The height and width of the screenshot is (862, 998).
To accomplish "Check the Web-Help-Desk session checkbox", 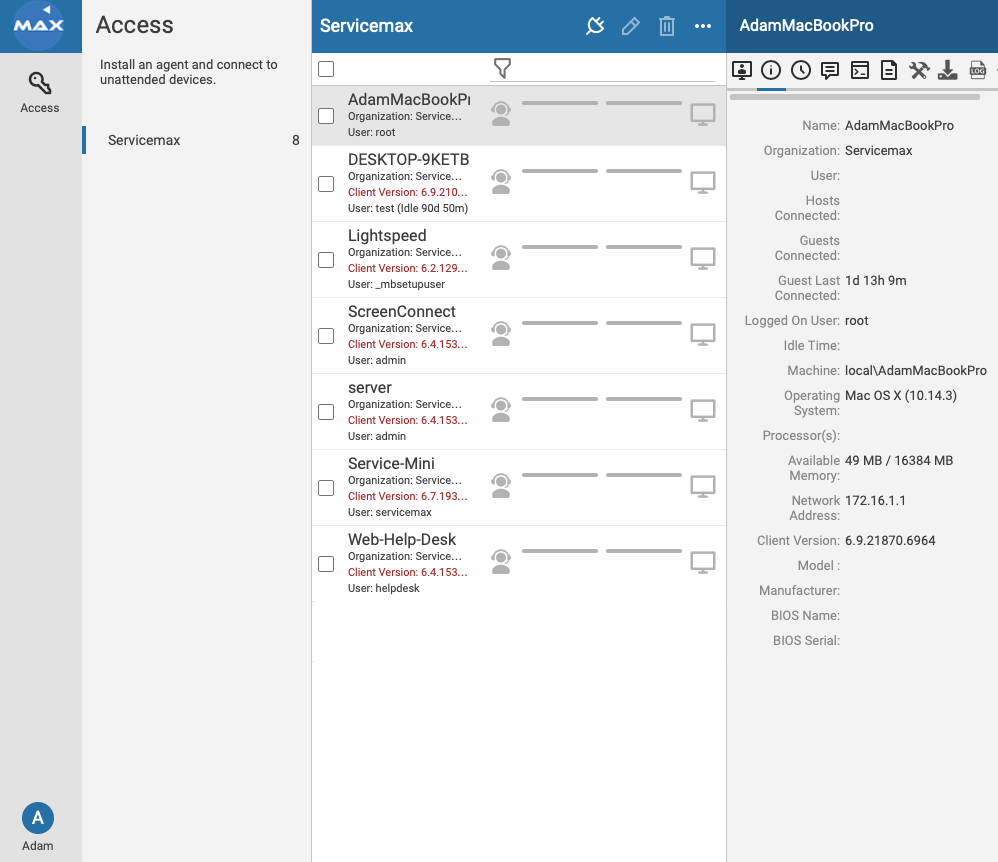I will coord(326,564).
